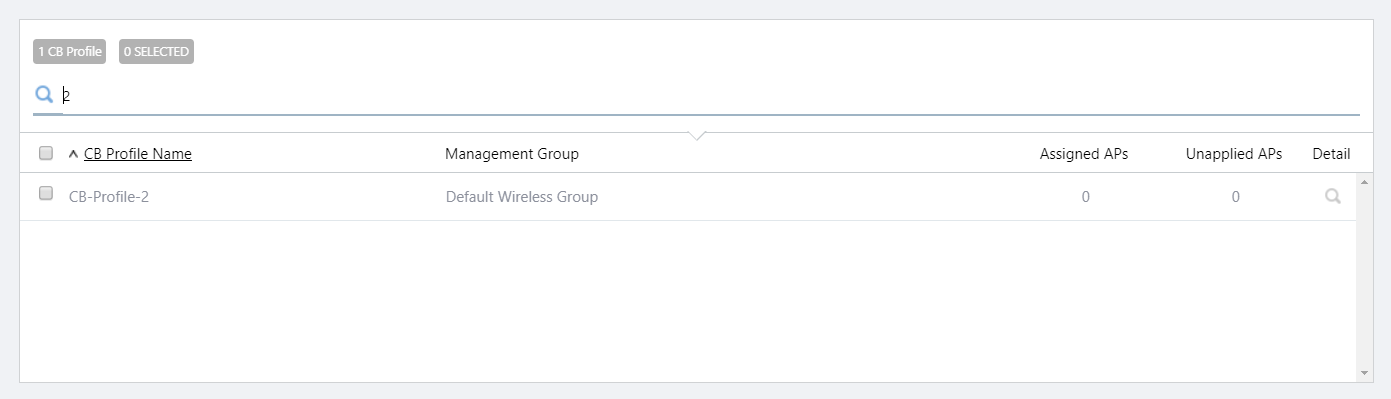Screen dimensions: 1391x399
Task: Click the vertical scrollbar track
Action: tap(1364, 278)
